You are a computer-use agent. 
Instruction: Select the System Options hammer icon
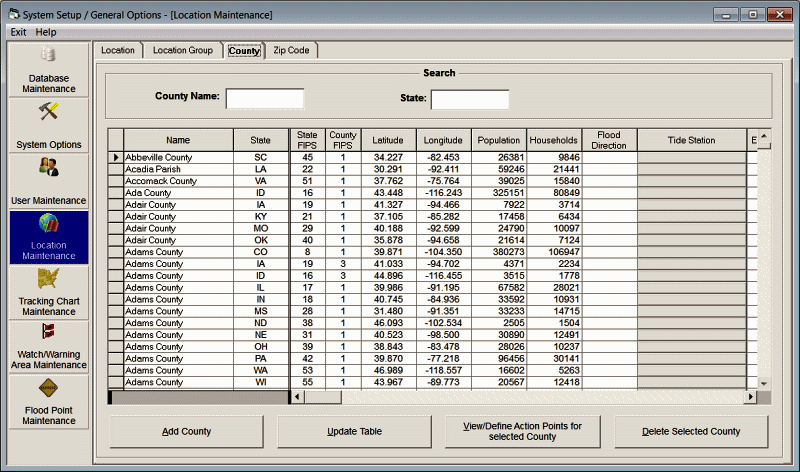(48, 111)
